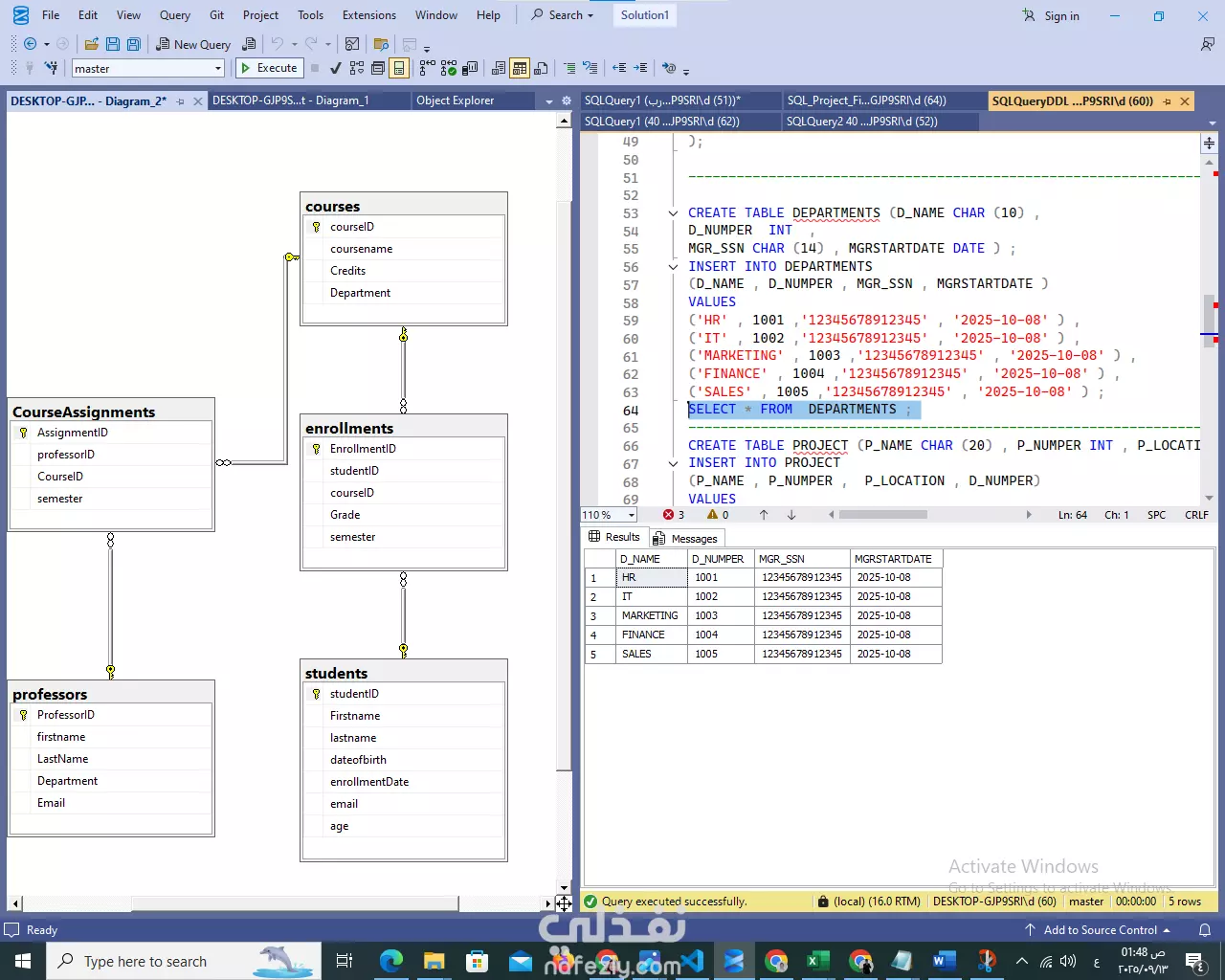Specify values for template parameters
The width and height of the screenshot is (1225, 980).
(669, 68)
